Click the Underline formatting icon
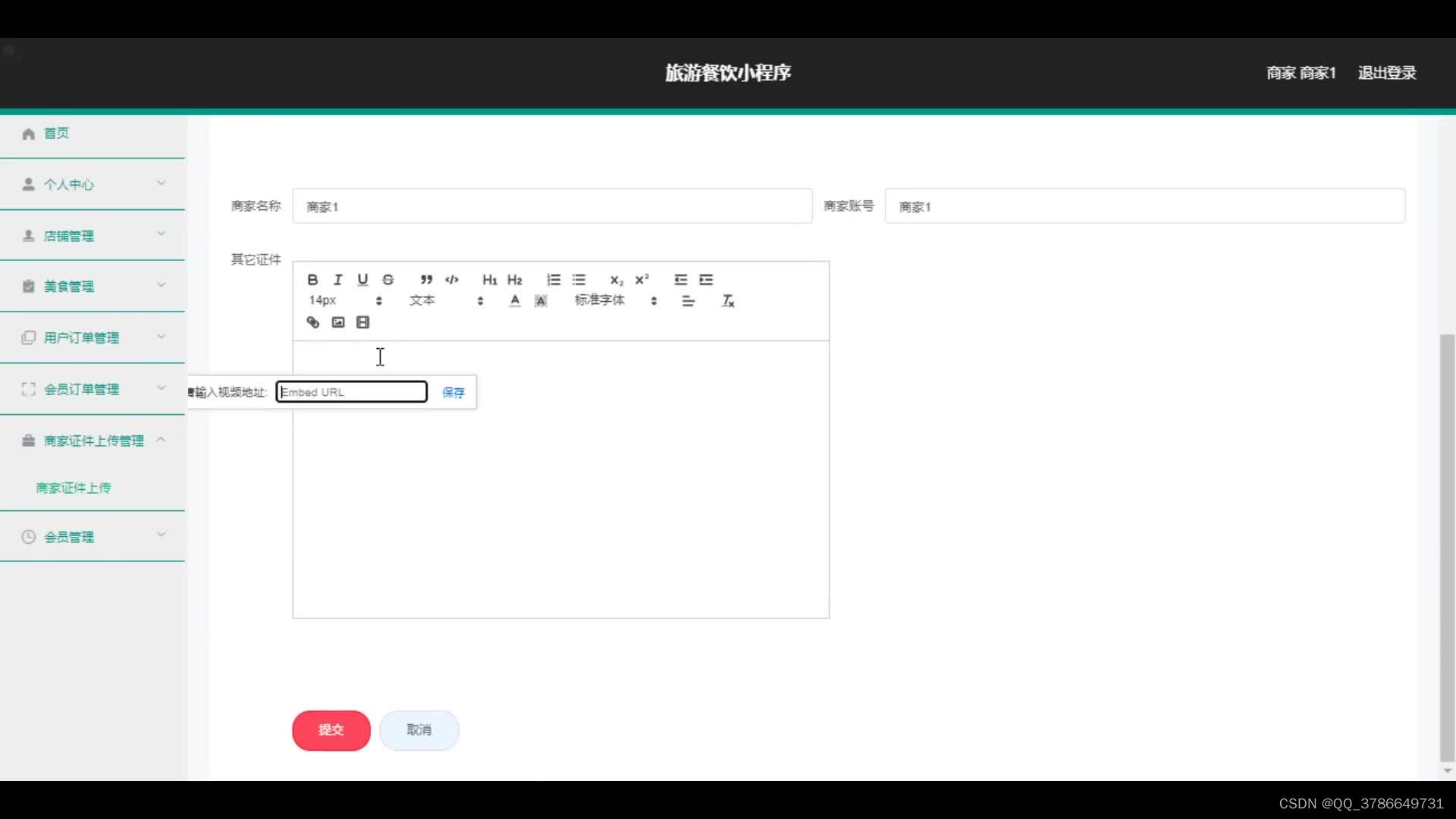 362,279
